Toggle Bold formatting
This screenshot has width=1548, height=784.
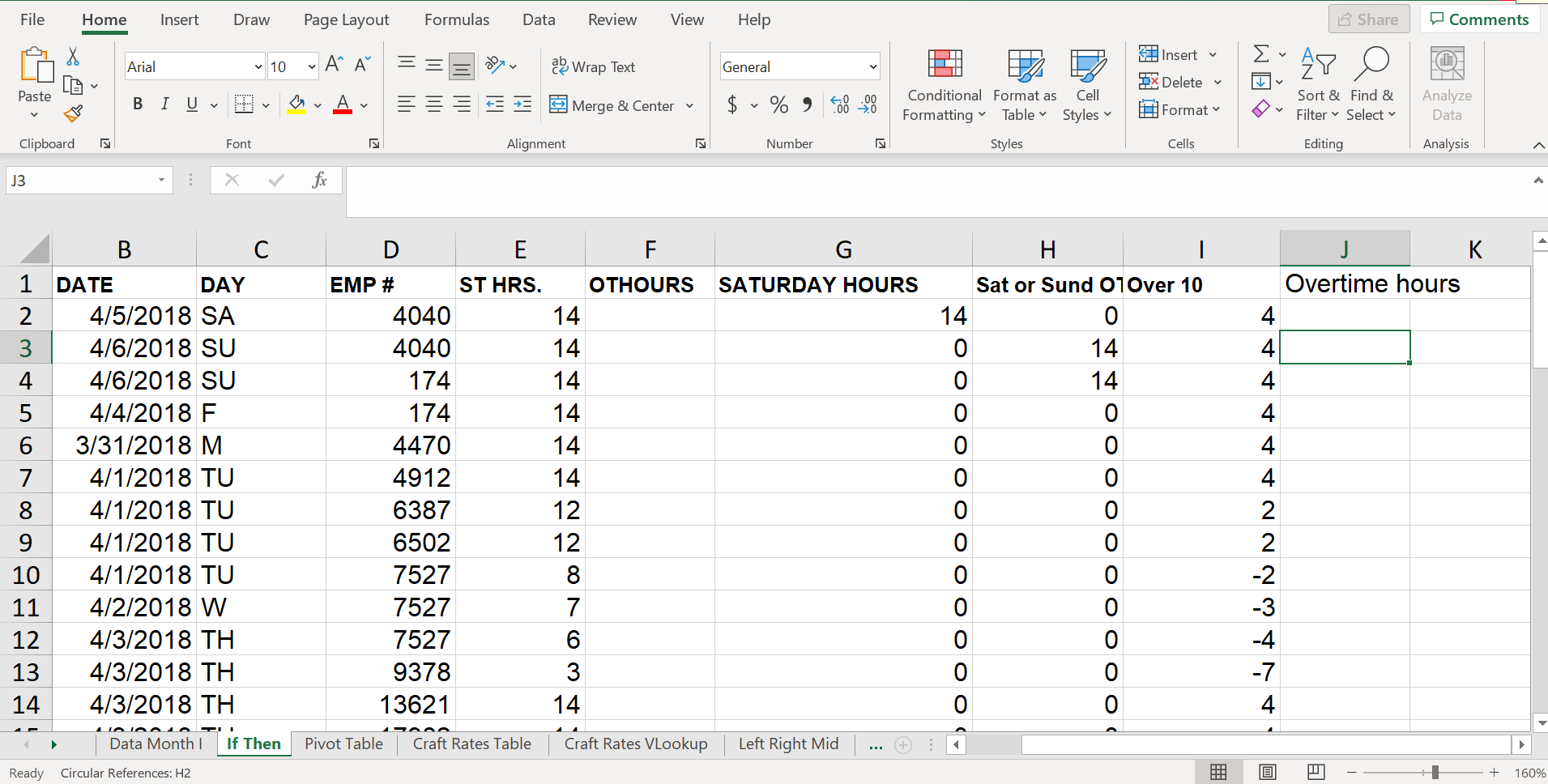click(x=138, y=104)
